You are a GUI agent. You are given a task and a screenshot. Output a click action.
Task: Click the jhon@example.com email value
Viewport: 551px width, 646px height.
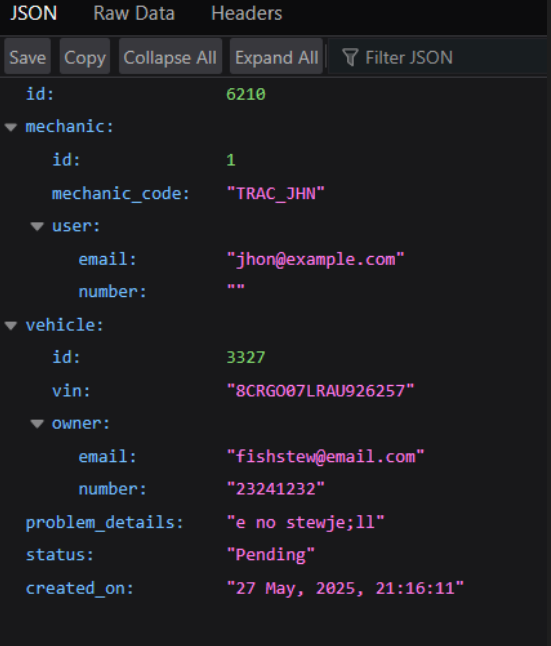point(316,260)
